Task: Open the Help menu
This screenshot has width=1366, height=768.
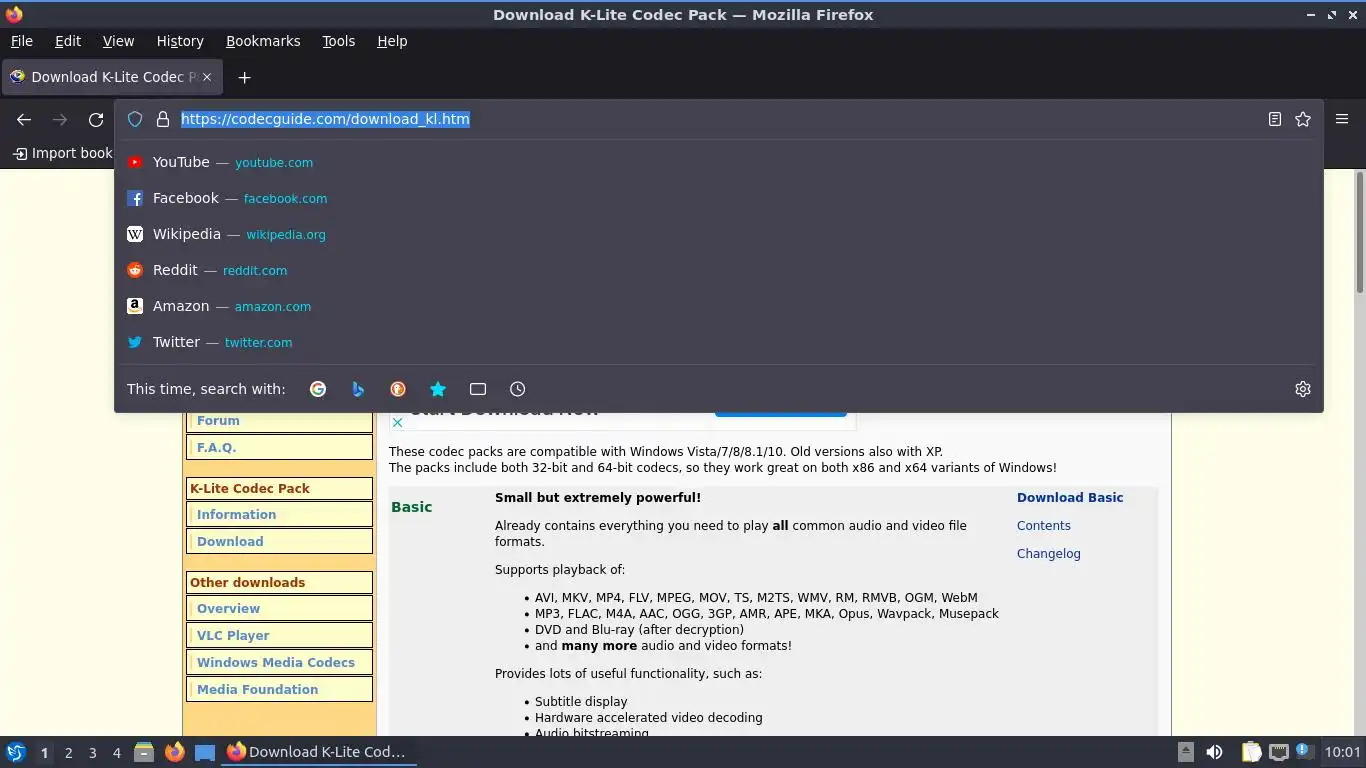Action: 392,41
